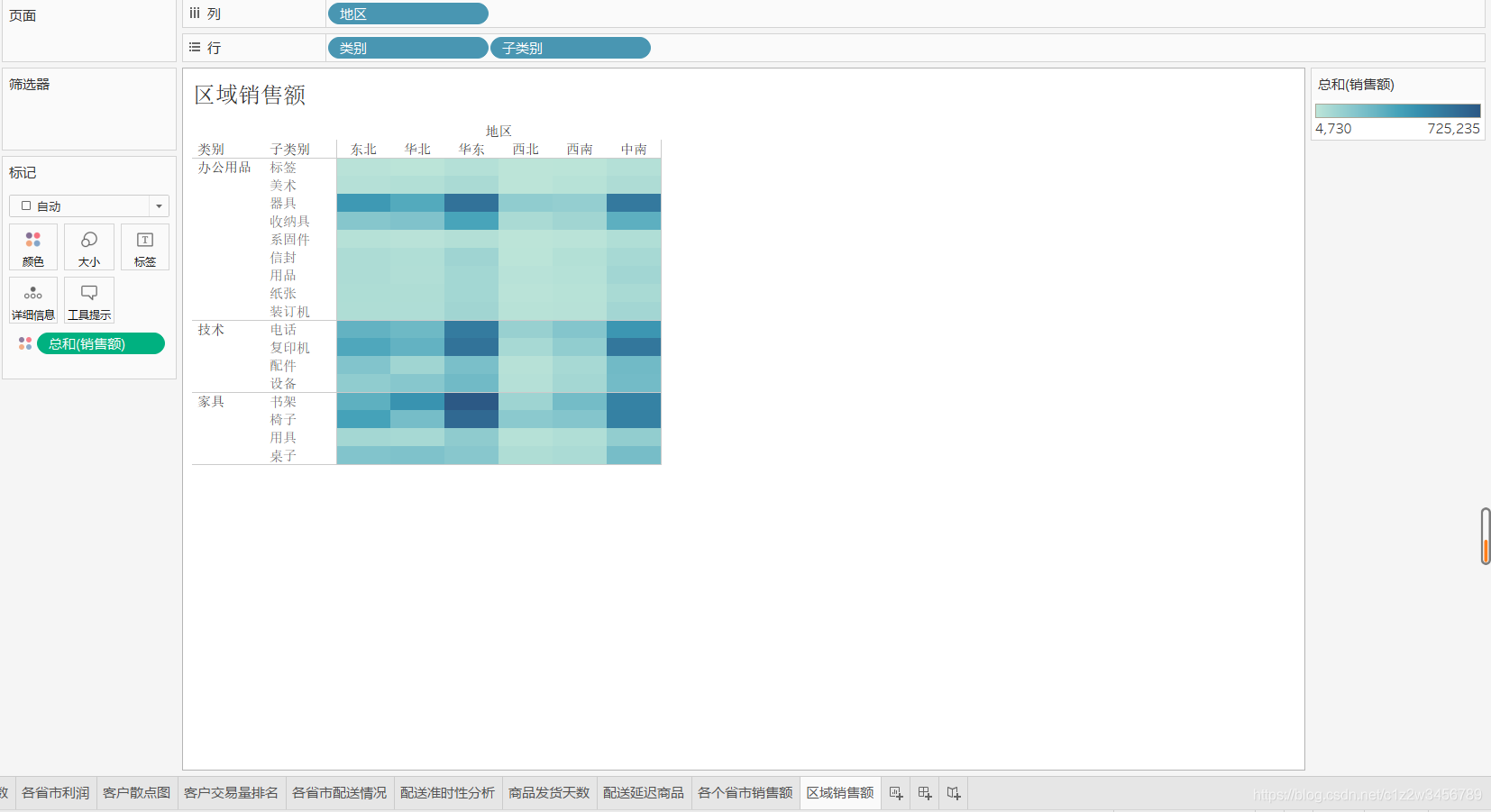Switch to the 客户散点图 sheet tab

click(x=137, y=793)
